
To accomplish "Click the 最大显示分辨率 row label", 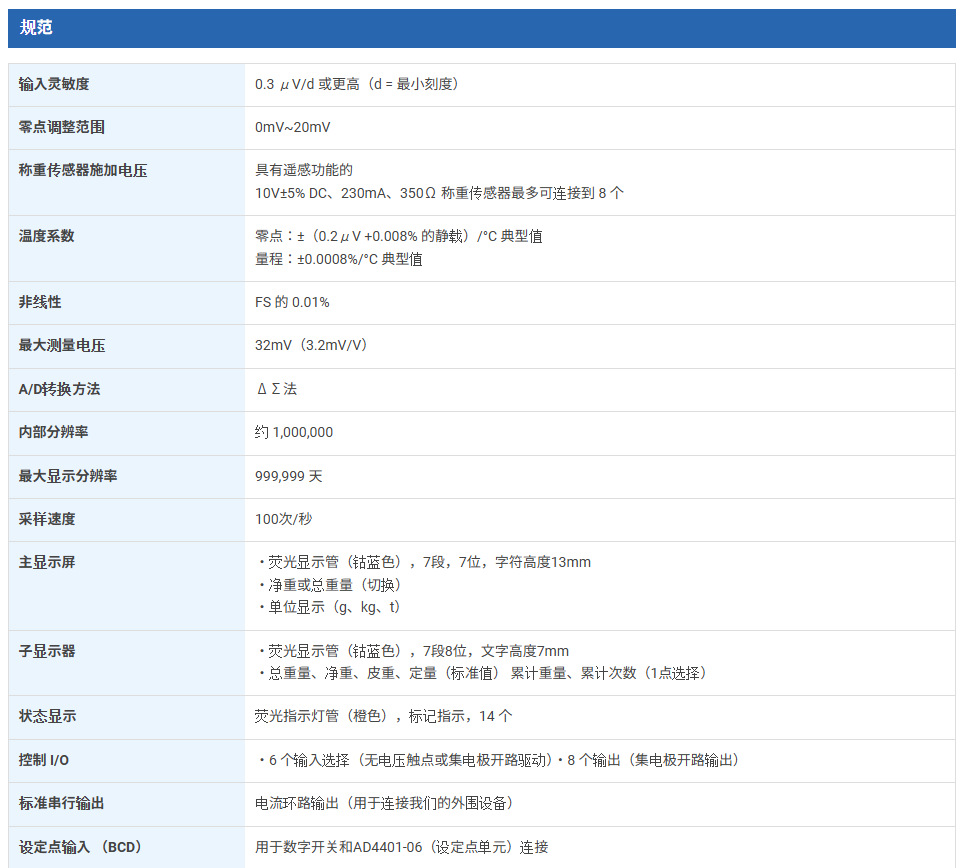I will pyautogui.click(x=68, y=476).
